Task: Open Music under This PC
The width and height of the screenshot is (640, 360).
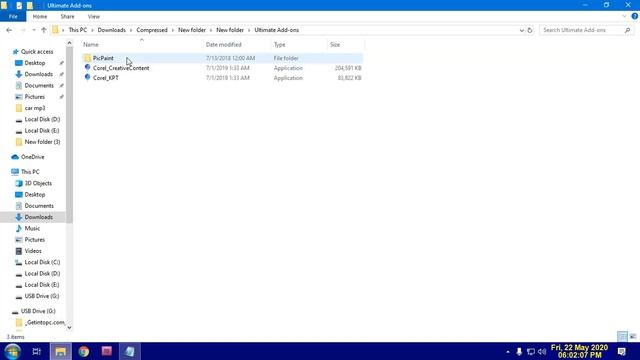Action: [32, 229]
